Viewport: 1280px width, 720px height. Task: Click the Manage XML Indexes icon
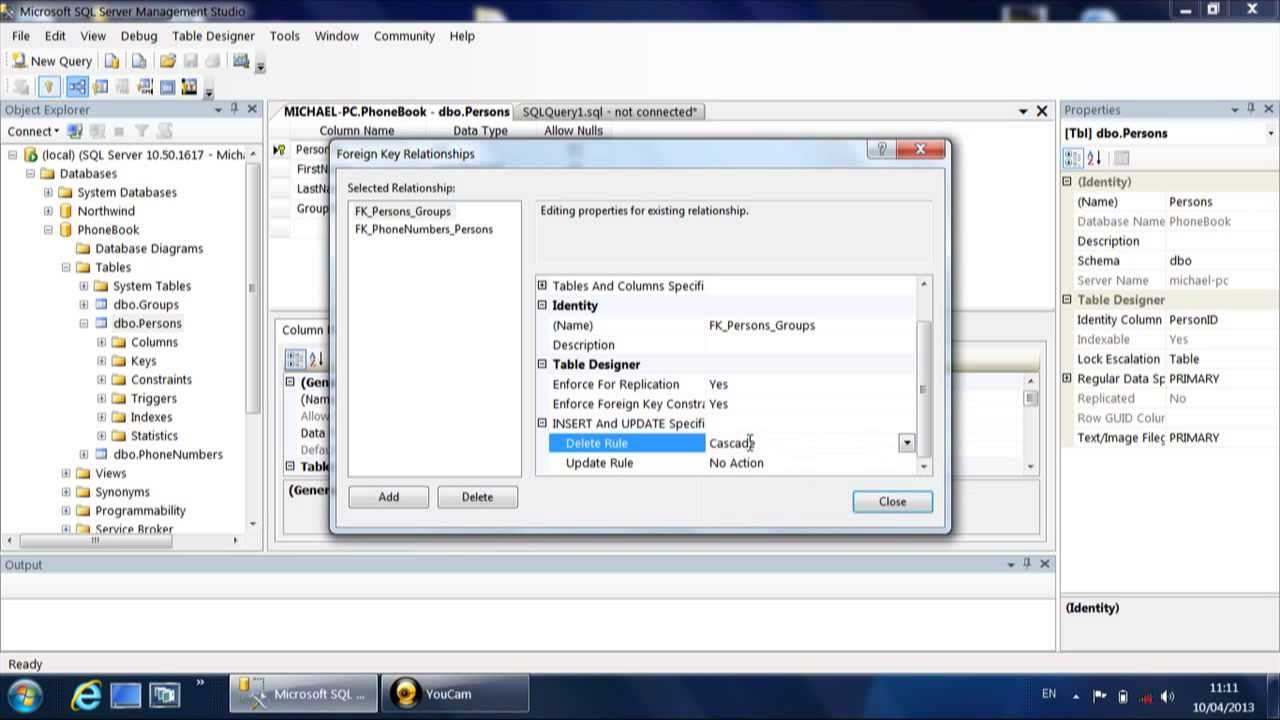[x=145, y=87]
